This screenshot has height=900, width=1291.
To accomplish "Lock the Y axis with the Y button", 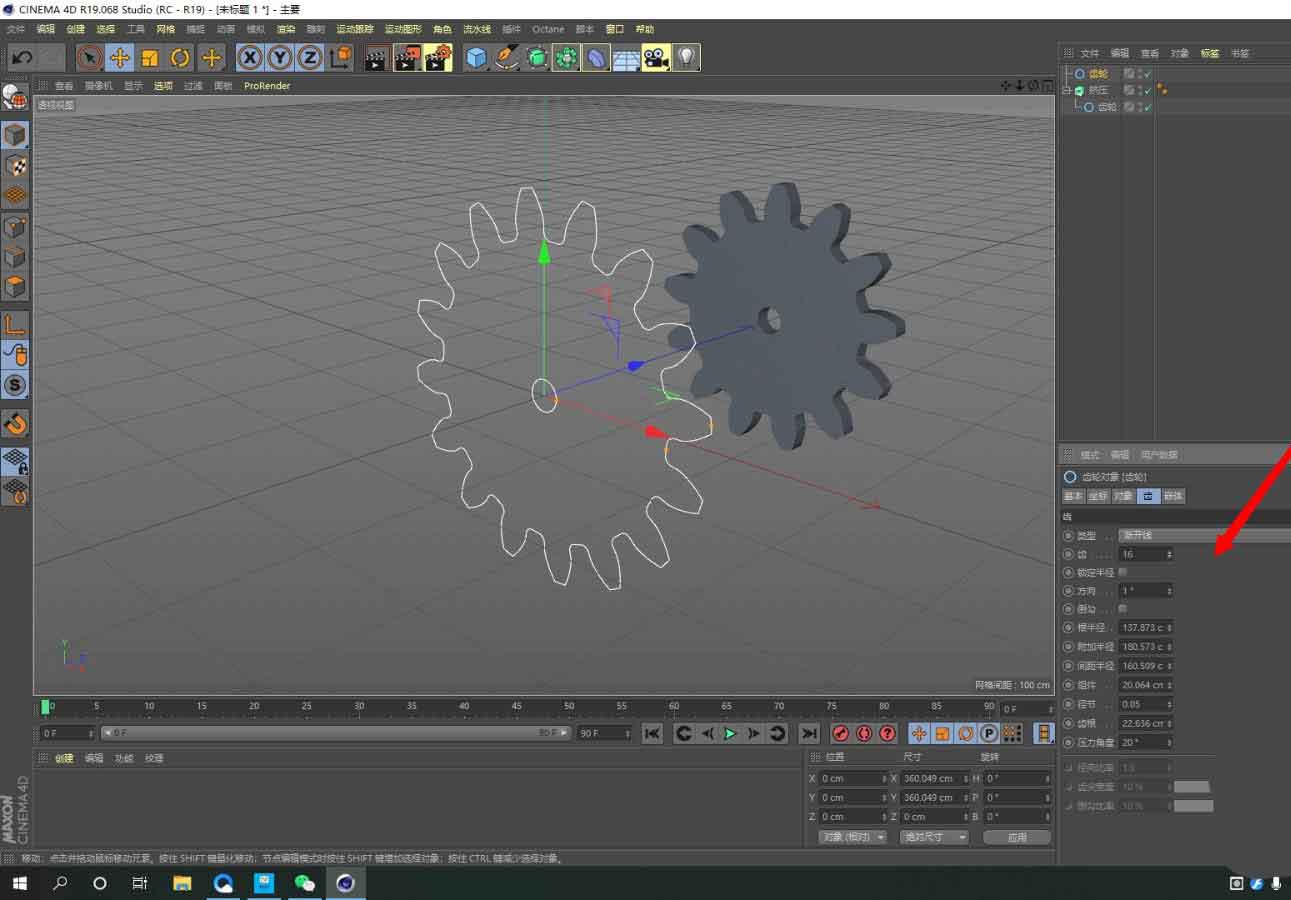I will coord(280,58).
